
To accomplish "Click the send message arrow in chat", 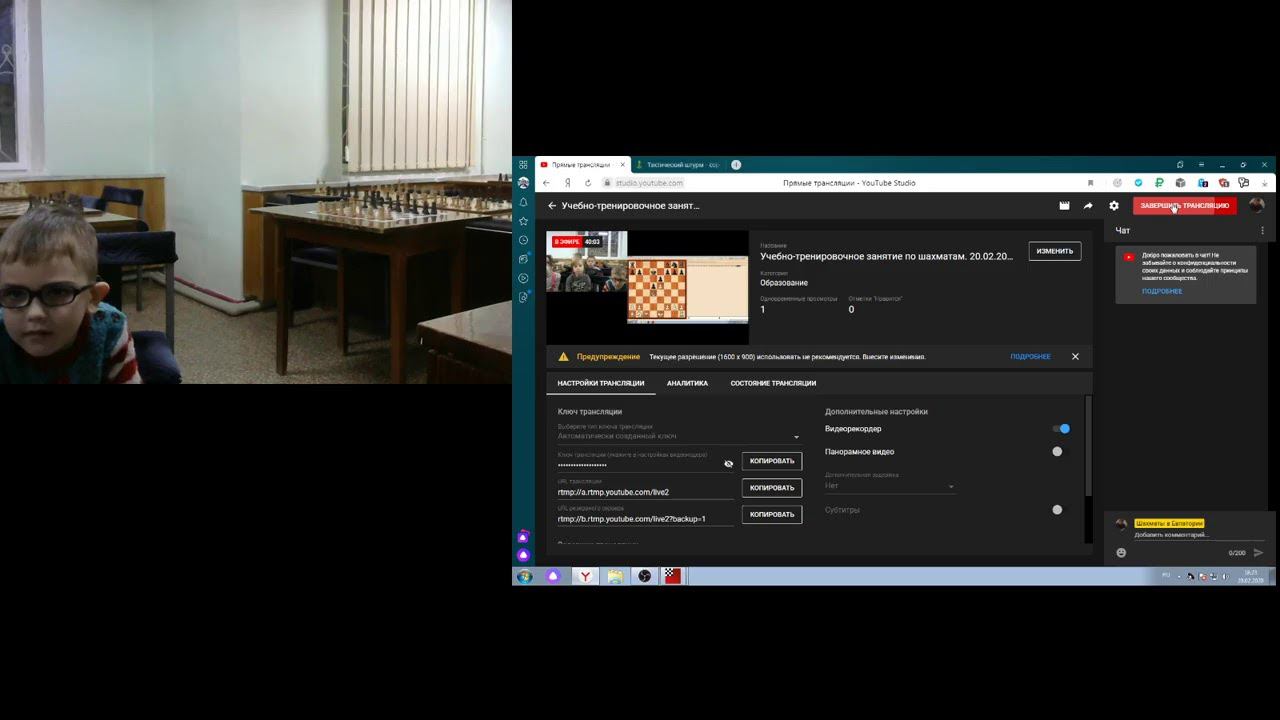I will tap(1258, 552).
